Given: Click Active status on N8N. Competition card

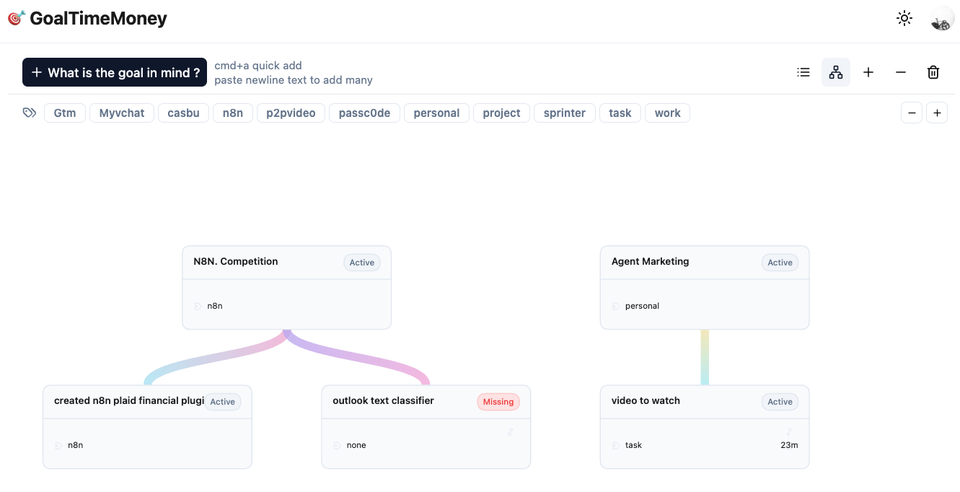Looking at the screenshot, I should pos(362,263).
